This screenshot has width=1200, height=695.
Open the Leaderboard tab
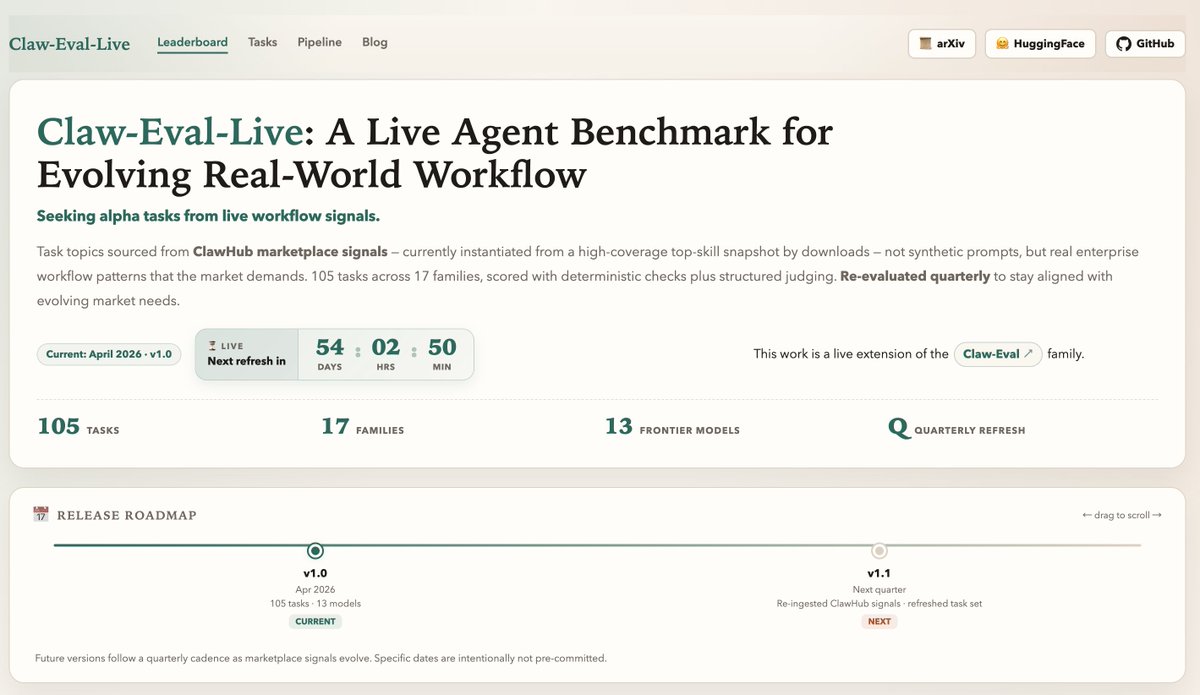[192, 43]
